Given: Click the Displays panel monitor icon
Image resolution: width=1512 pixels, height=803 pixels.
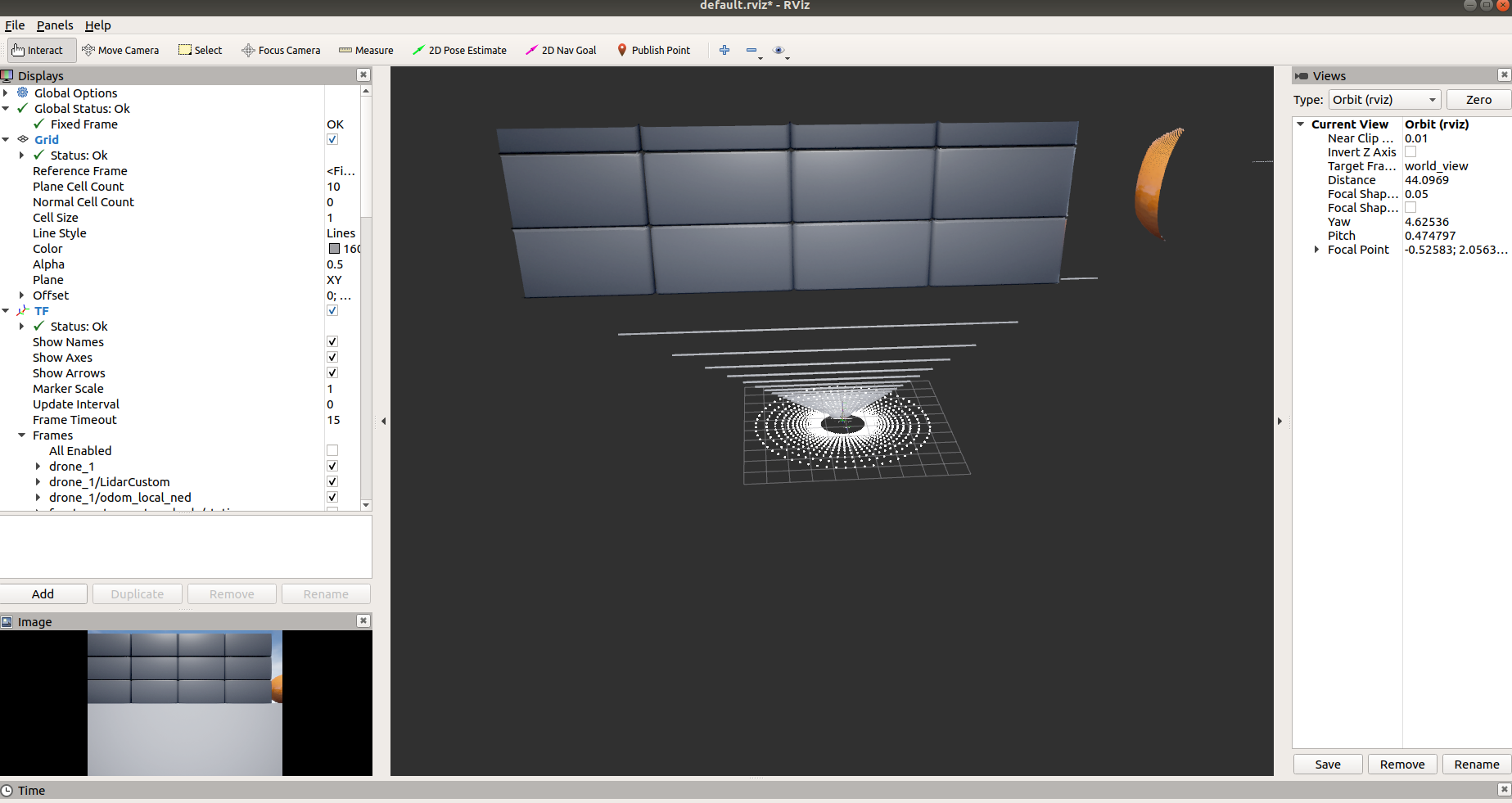Looking at the screenshot, I should pos(7,75).
